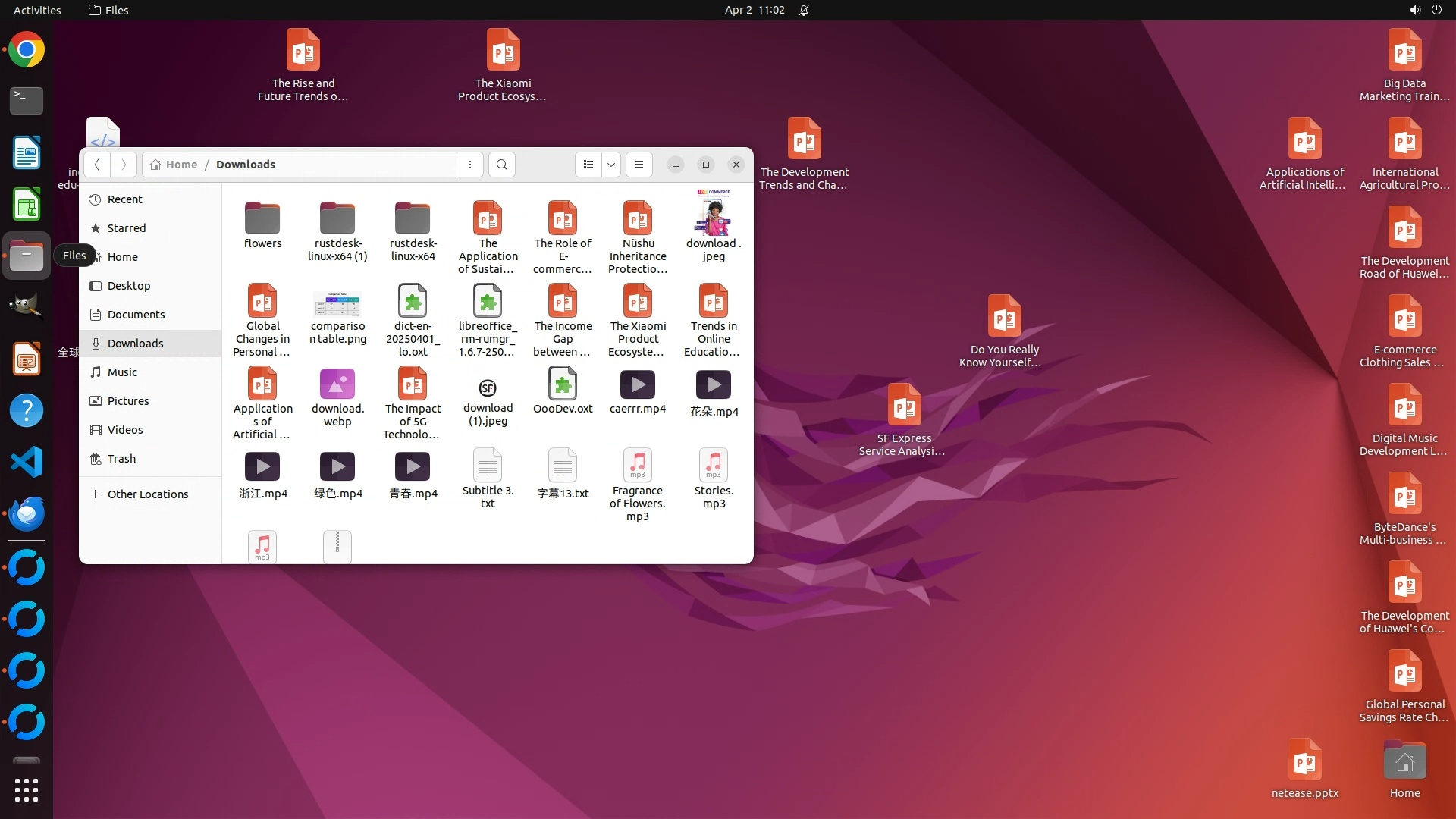This screenshot has height=819, width=1456.
Task: Select the download.webp image file
Action: (x=337, y=385)
